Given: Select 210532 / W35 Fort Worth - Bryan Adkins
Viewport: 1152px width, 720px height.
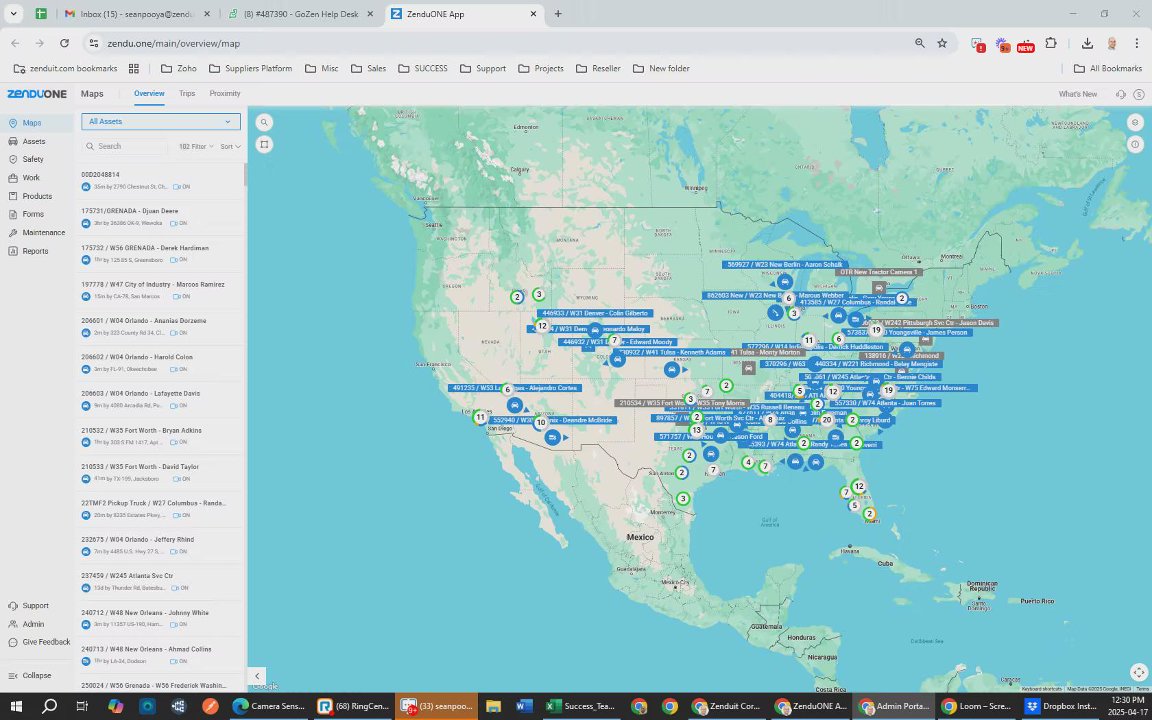Looking at the screenshot, I should (159, 436).
